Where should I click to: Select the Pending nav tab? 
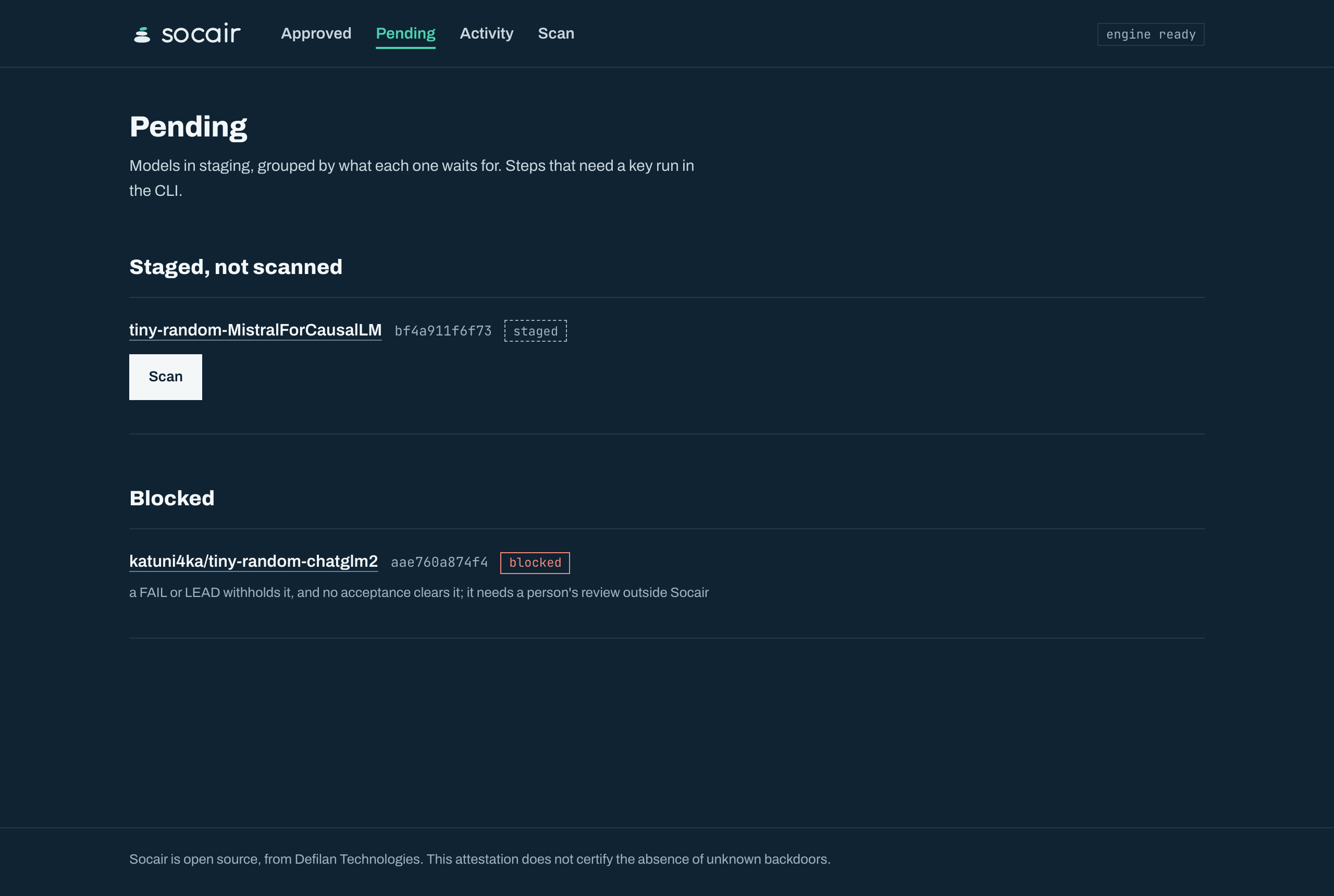(x=405, y=34)
